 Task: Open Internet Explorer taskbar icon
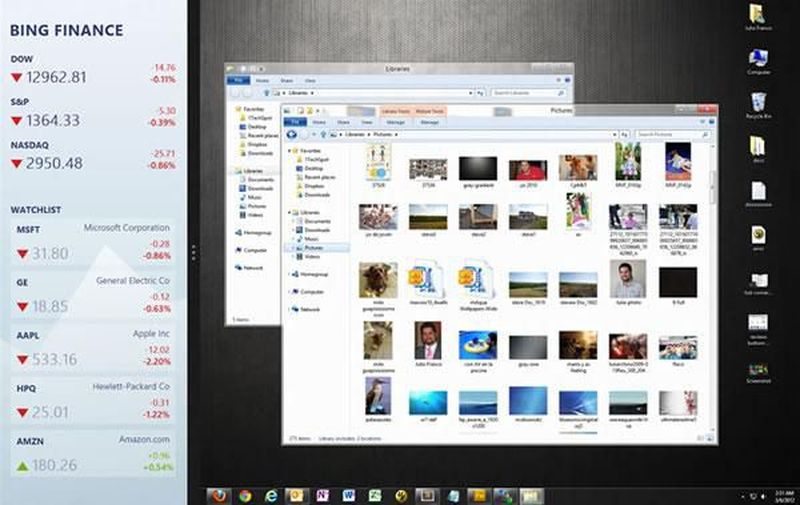pos(271,495)
